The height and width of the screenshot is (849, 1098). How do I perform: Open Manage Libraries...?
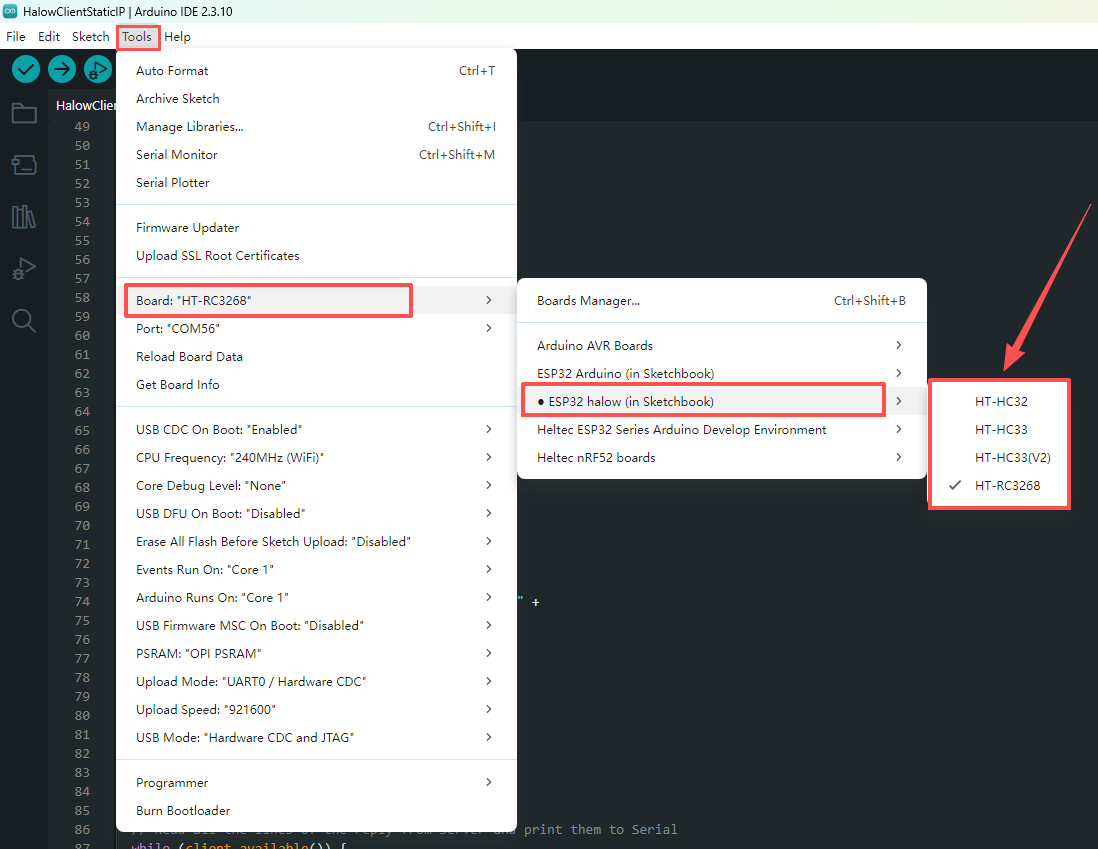[317, 127]
